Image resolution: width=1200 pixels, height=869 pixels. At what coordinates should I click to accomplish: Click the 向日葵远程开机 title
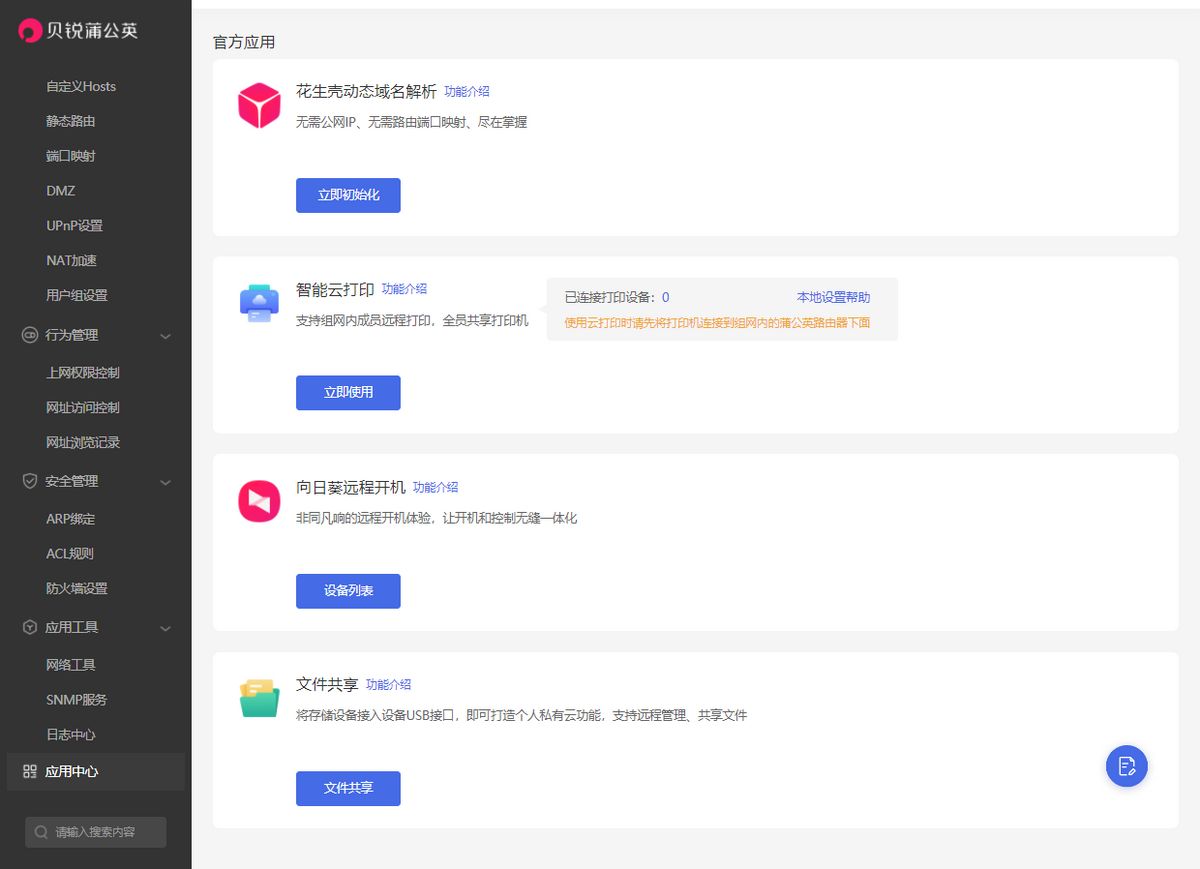351,487
